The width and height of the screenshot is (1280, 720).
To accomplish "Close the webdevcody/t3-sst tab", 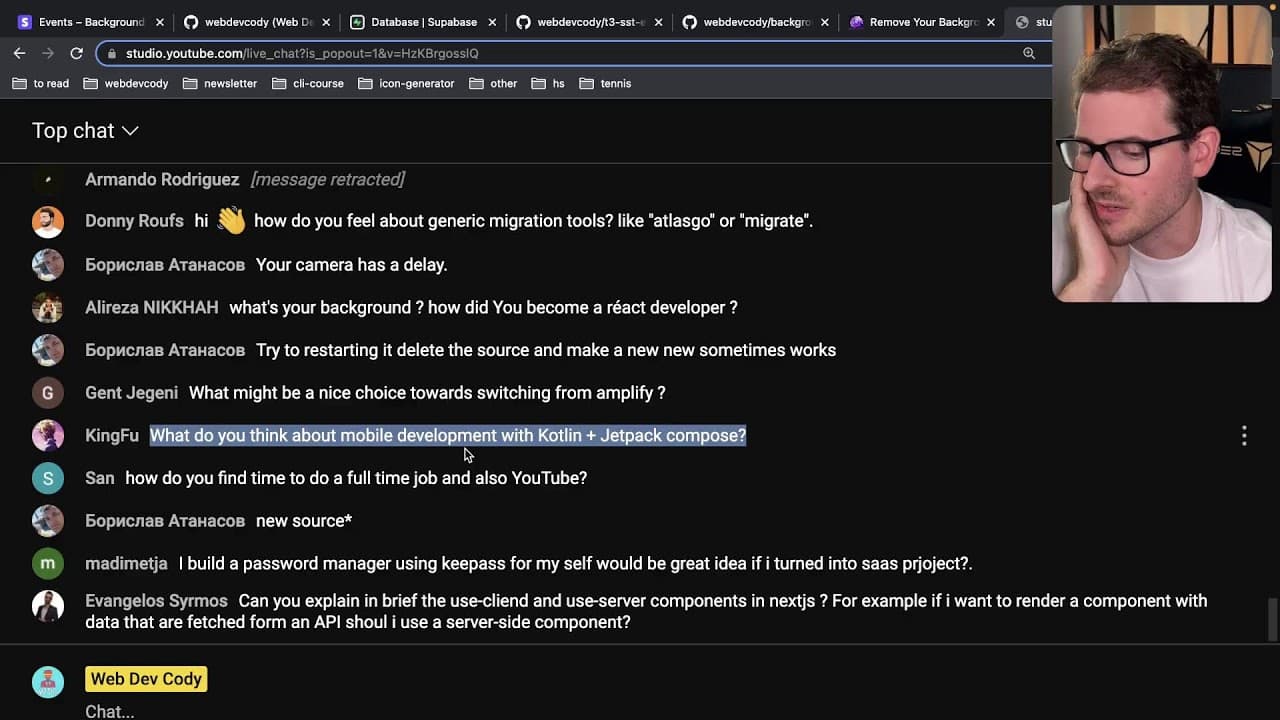I will click(658, 22).
